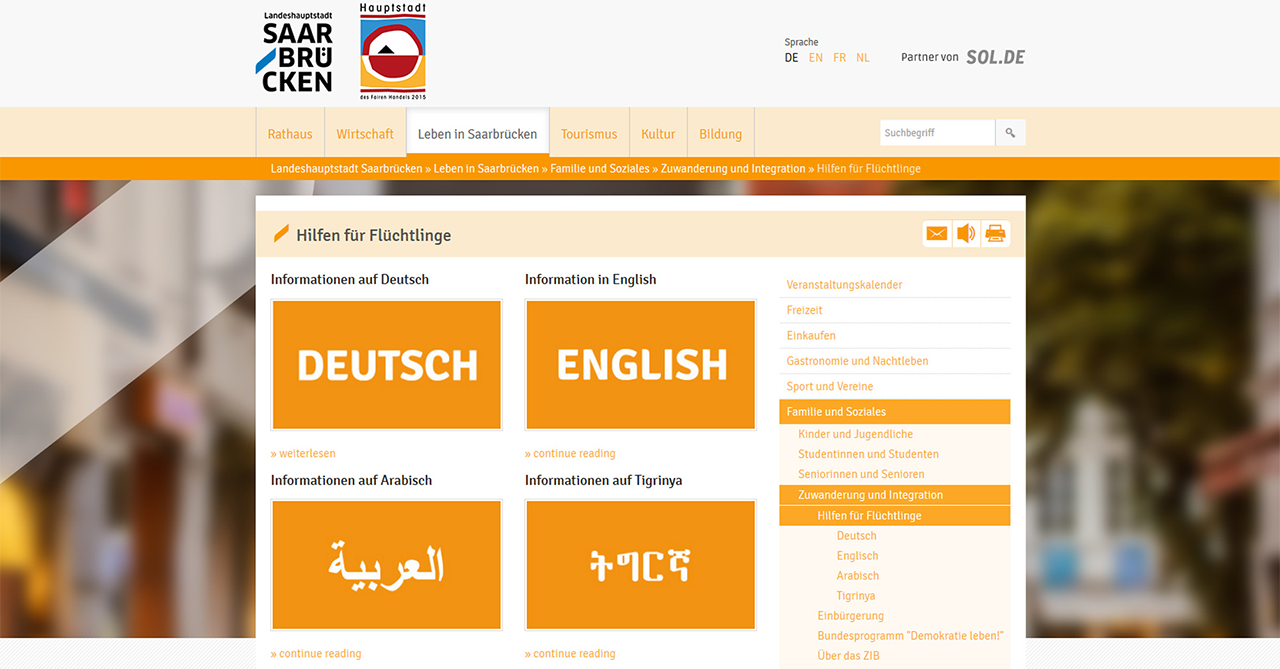Click the Information in English heading
Viewport: 1280px width, 669px height.
pos(591,280)
